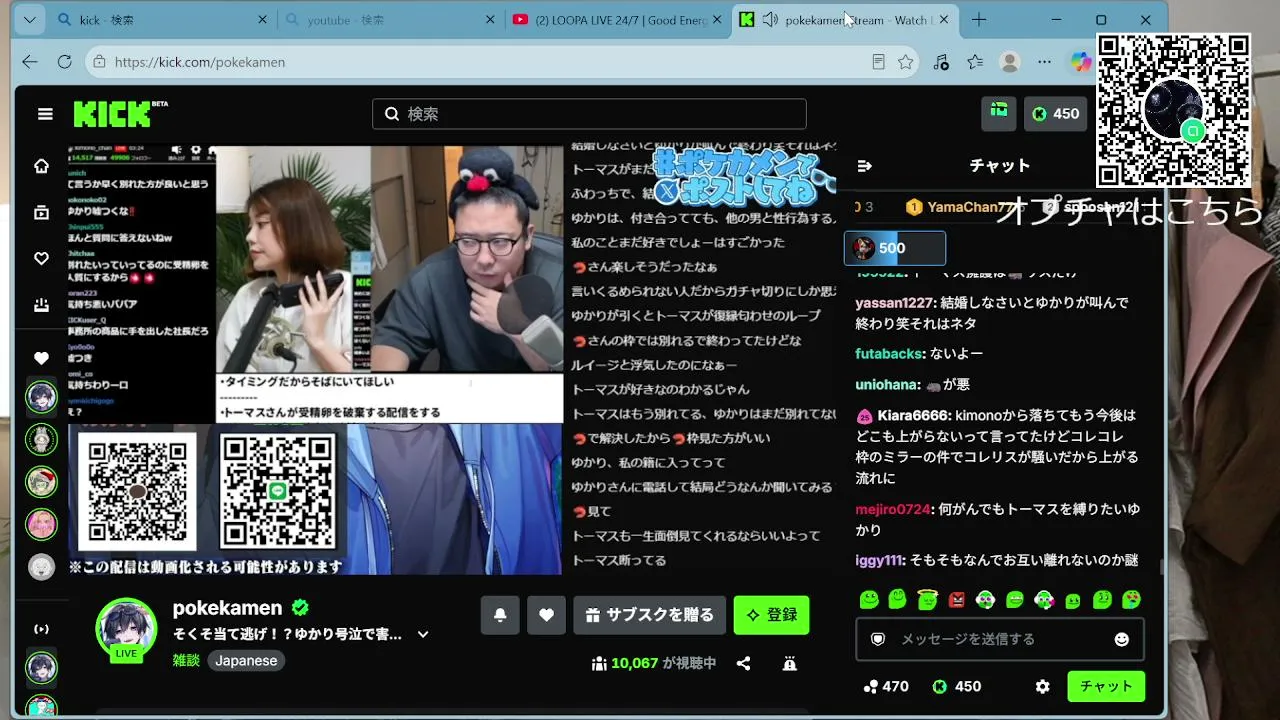Open the green icon button beside the 450 balance

point(999,113)
